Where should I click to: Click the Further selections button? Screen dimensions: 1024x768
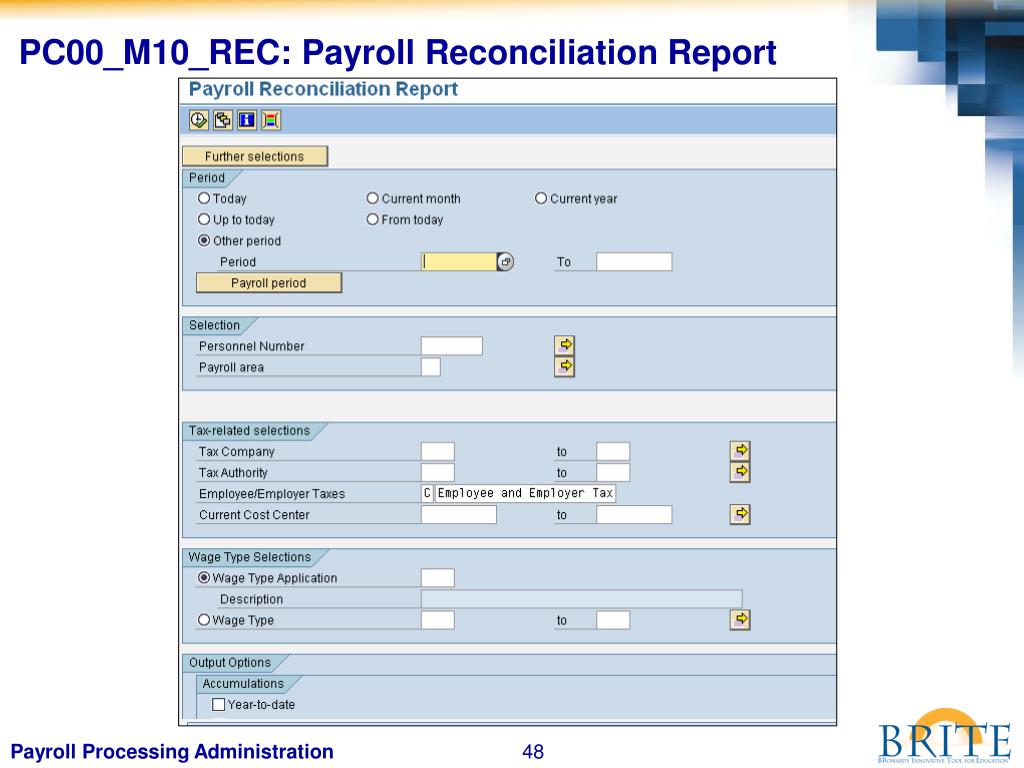pyautogui.click(x=255, y=156)
